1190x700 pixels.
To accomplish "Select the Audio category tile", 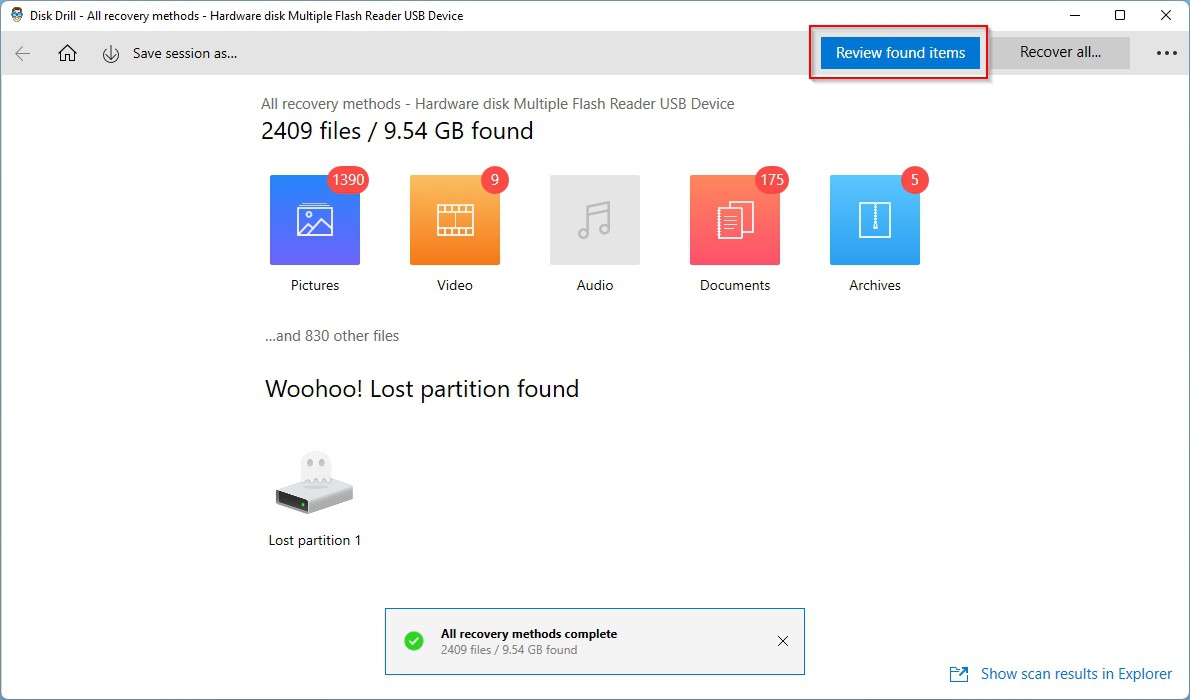I will pos(594,220).
